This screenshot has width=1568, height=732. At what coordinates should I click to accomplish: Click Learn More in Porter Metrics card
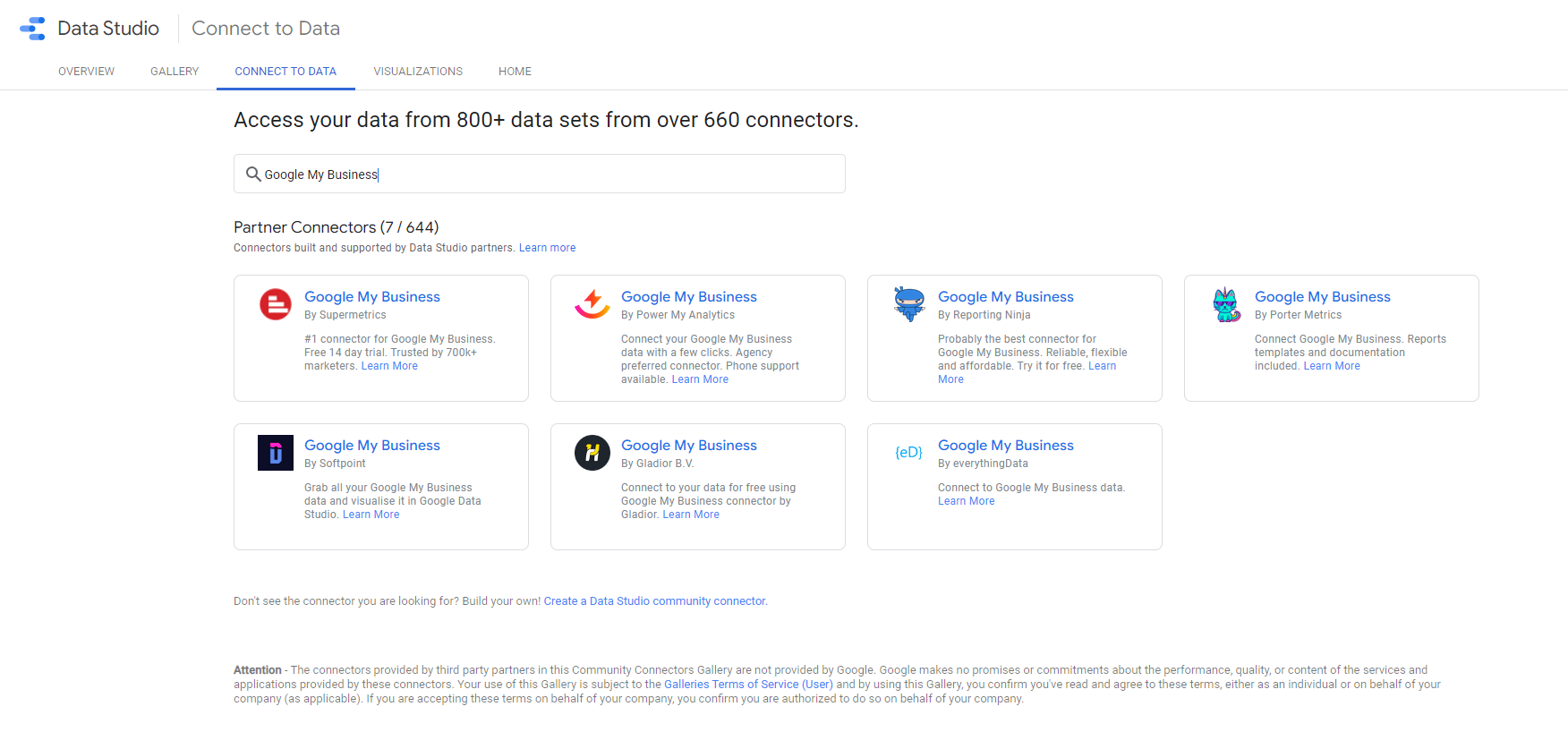pyautogui.click(x=1332, y=366)
